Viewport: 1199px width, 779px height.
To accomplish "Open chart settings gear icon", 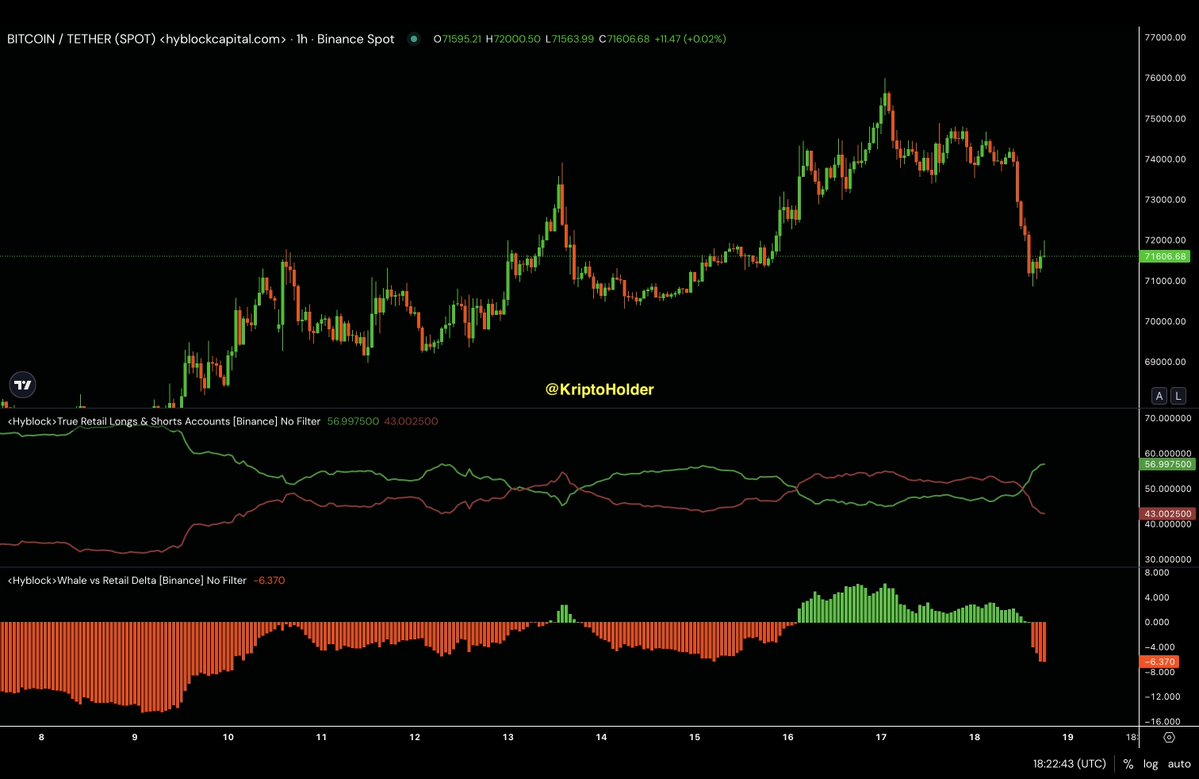I will pos(1168,738).
